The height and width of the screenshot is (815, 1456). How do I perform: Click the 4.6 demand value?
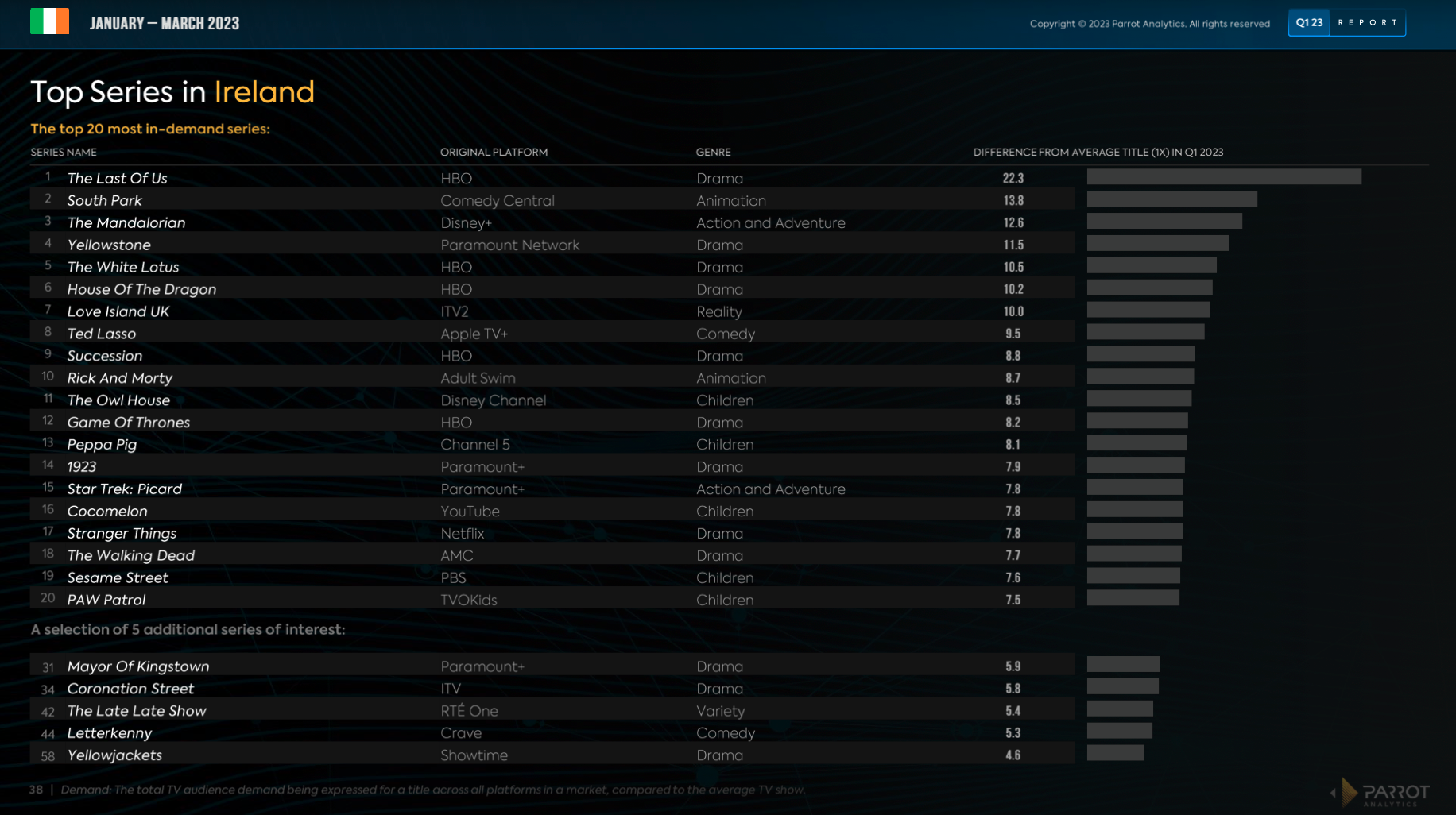tap(1013, 755)
